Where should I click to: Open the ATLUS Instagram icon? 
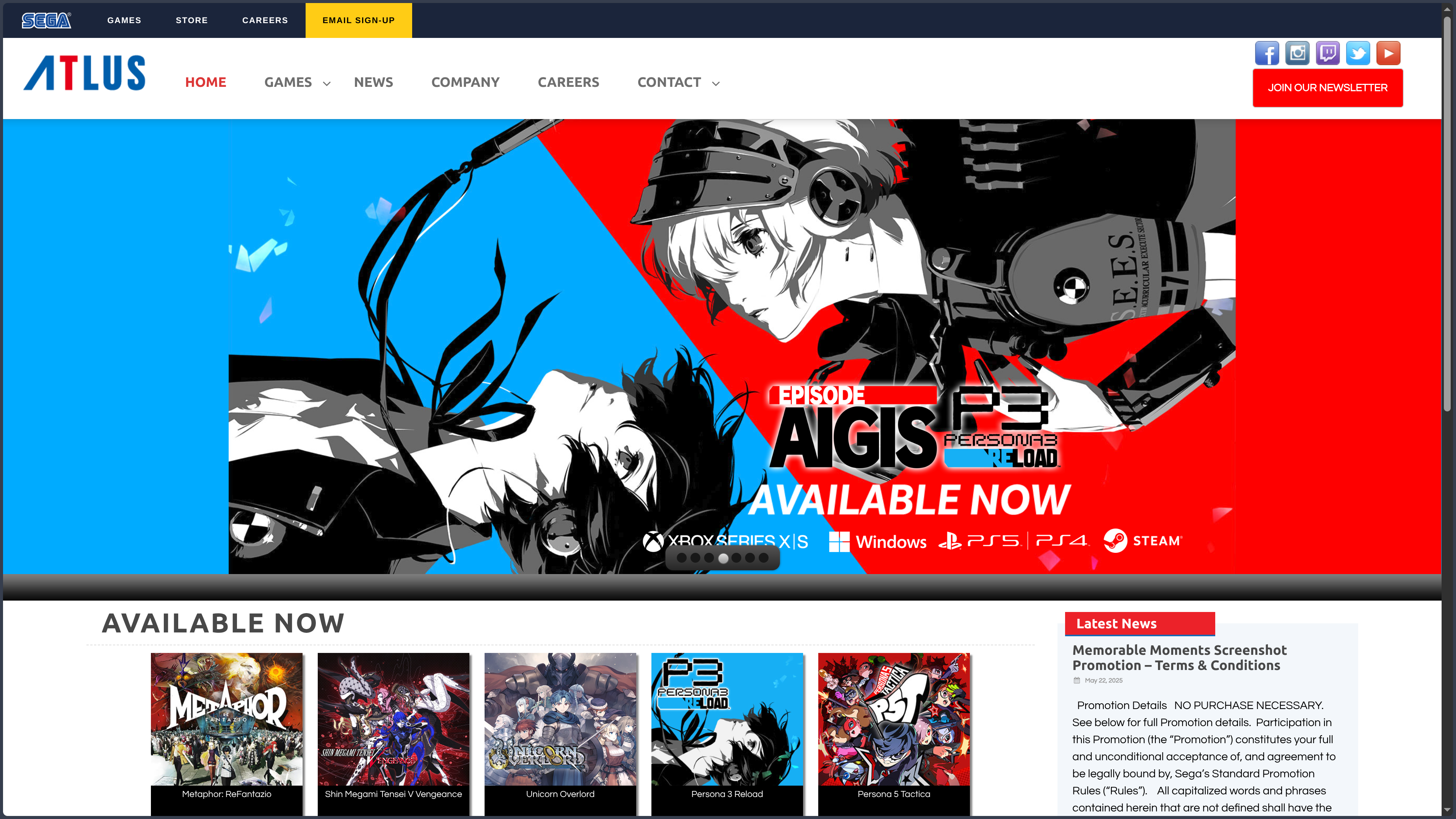tap(1297, 53)
